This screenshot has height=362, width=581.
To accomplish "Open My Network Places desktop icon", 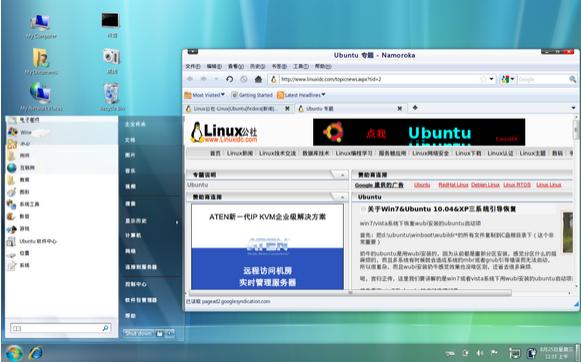I will (x=41, y=97).
